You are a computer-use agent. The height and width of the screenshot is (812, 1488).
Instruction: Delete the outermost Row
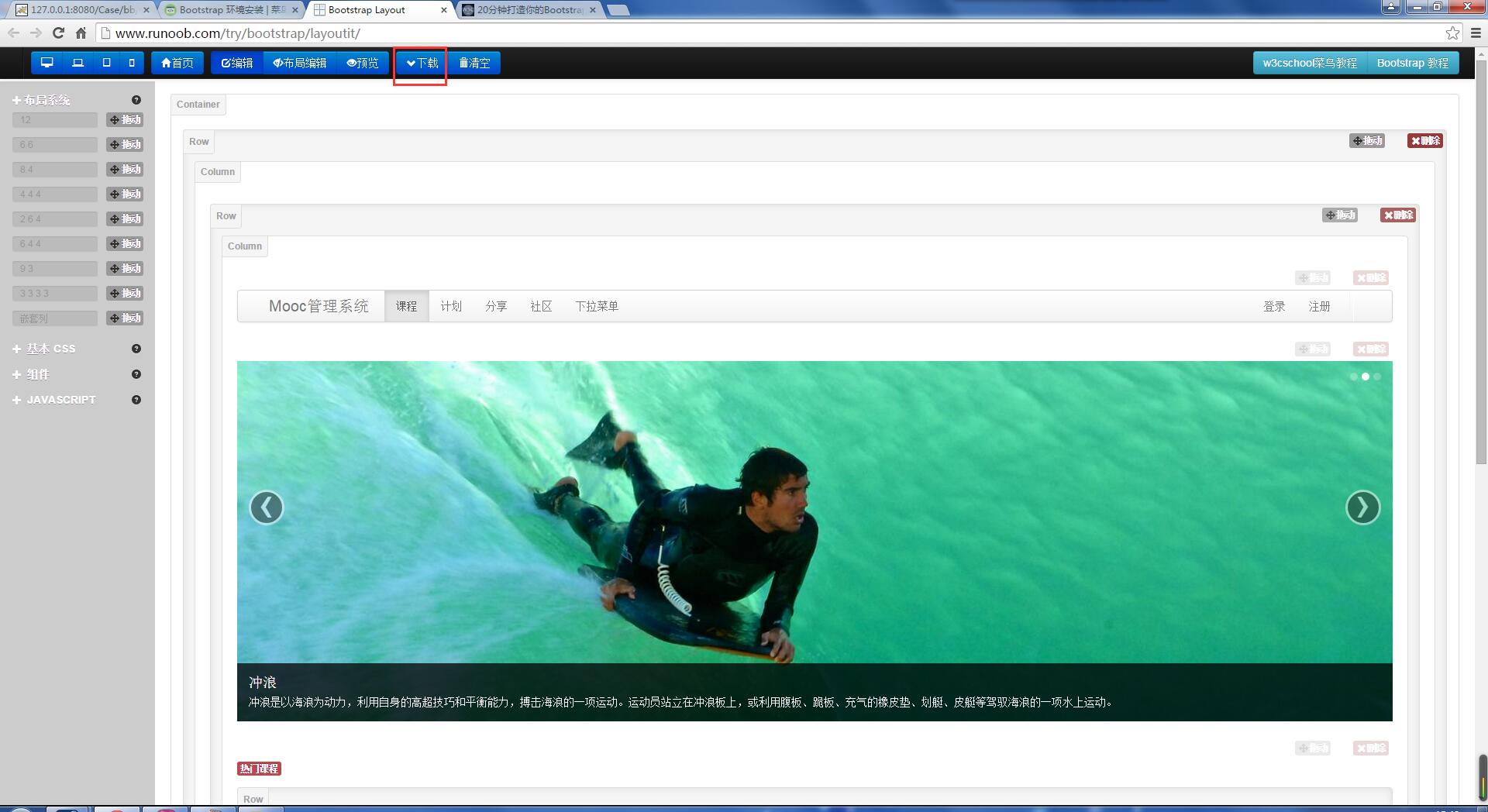1425,141
